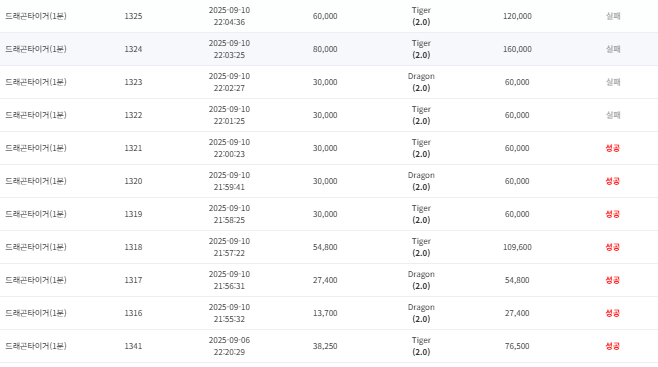Select the 120,000 payout in round 1325
Image resolution: width=658 pixels, height=367 pixels.
point(517,16)
